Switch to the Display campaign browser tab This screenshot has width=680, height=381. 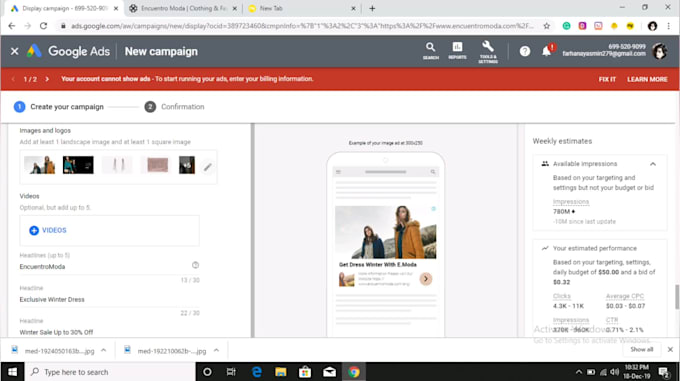coord(65,8)
